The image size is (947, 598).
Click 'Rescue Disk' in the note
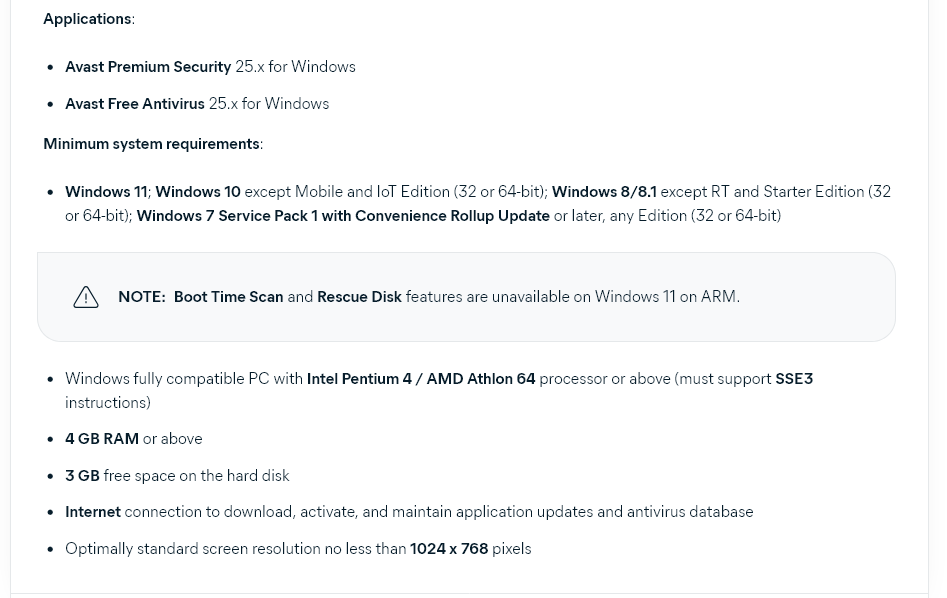(x=359, y=297)
